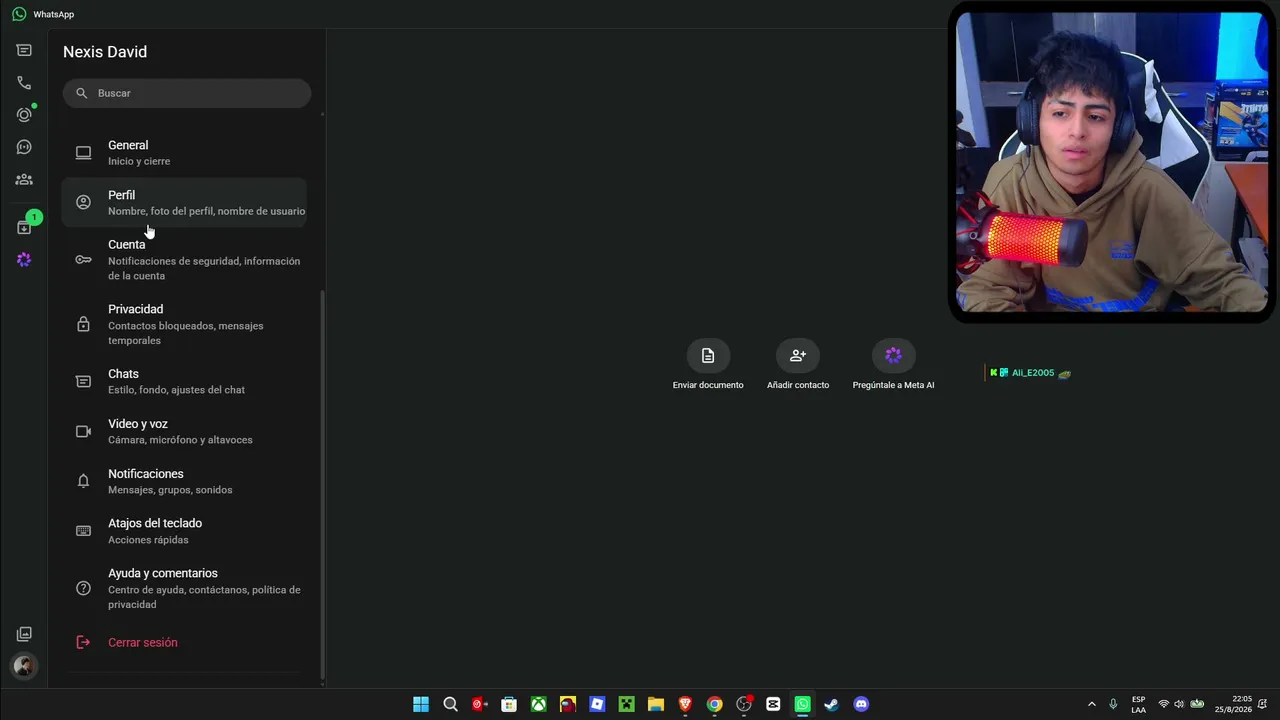Open File Explorer from taskbar
This screenshot has width=1280, height=720.
(655, 704)
